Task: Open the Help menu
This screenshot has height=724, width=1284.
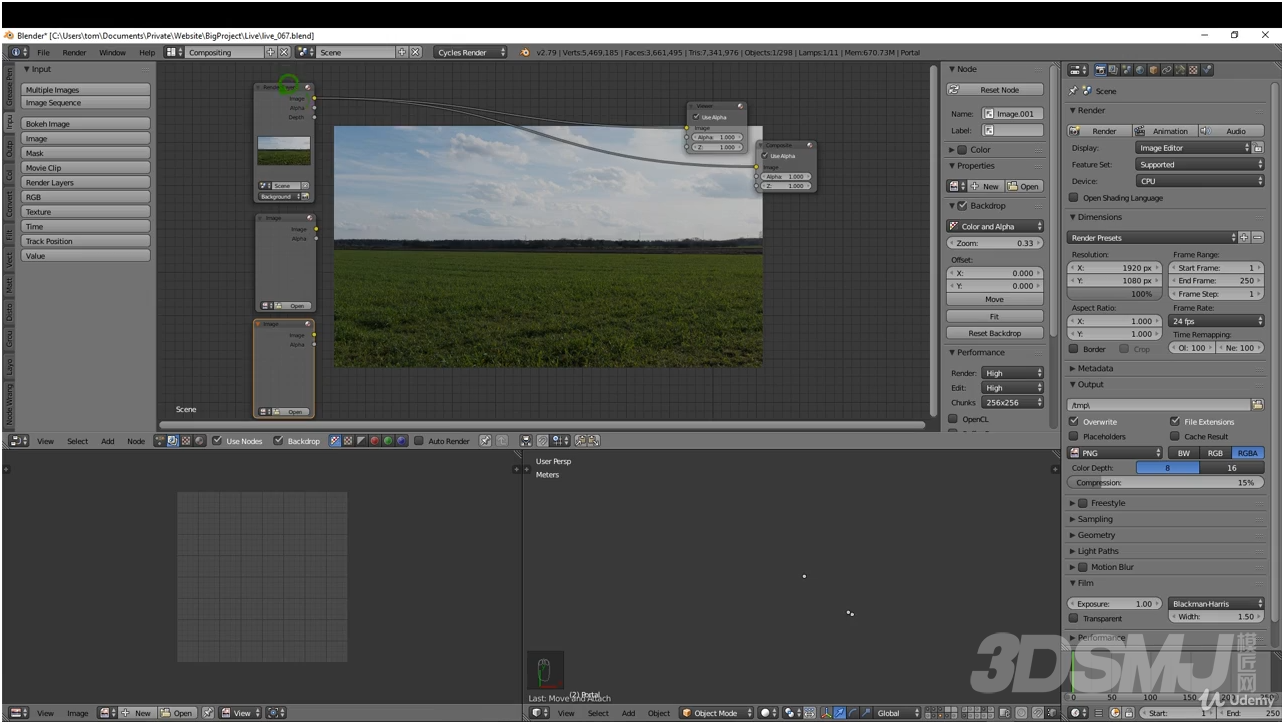Action: tap(147, 52)
